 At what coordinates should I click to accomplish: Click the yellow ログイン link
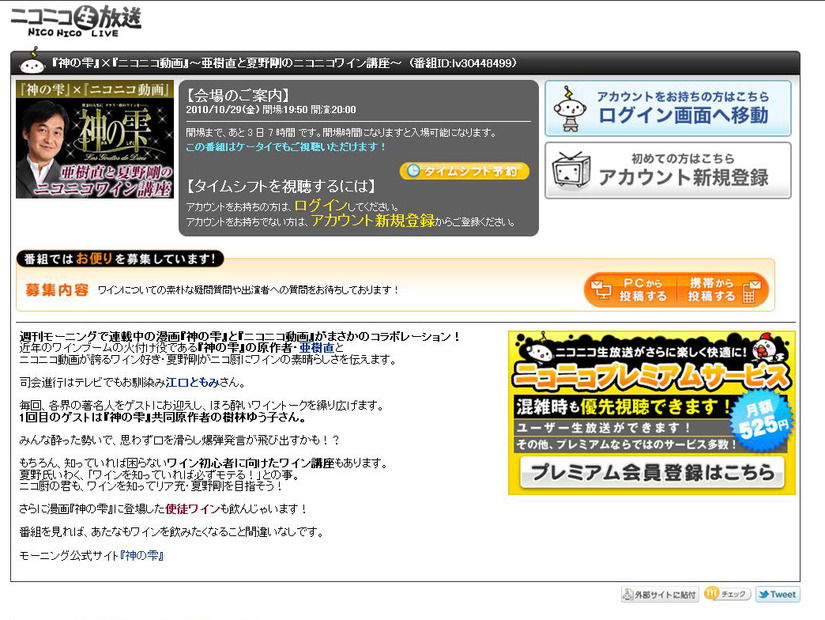(321, 205)
